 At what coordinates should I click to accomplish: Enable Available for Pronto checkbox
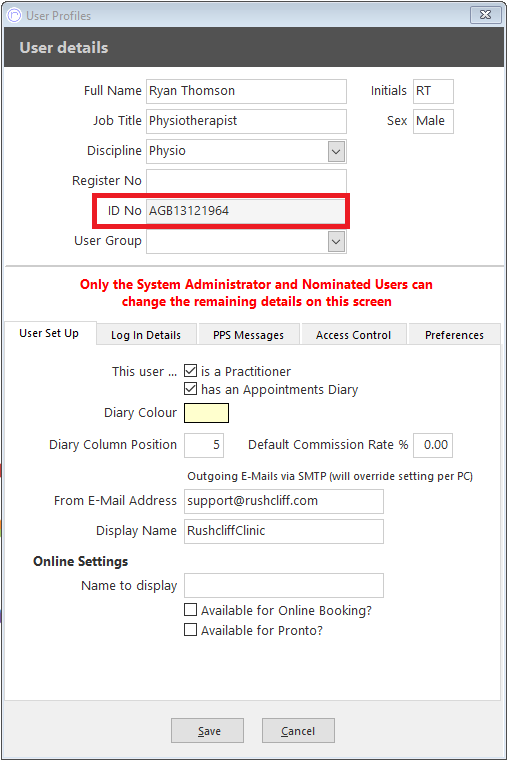pos(191,630)
